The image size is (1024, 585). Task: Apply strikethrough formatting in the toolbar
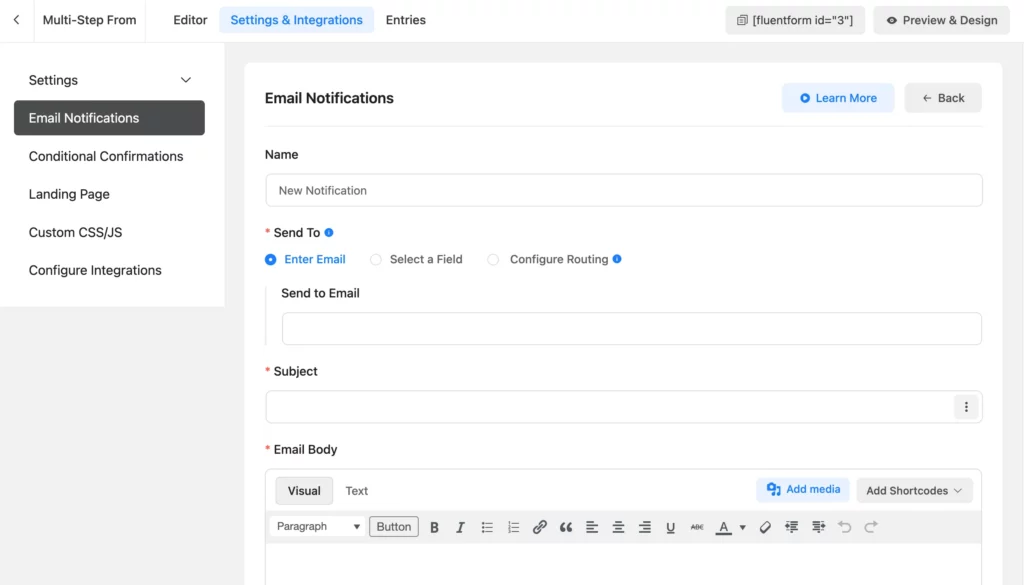(697, 526)
